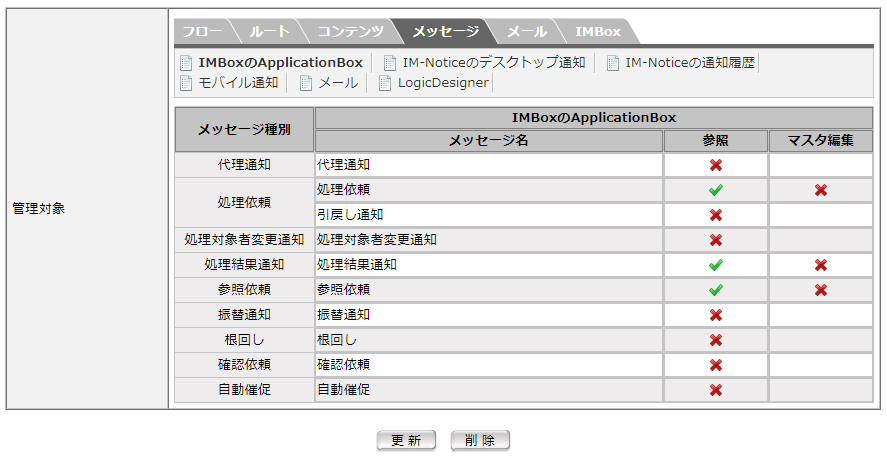Open the モバイル通知 link
Image resolution: width=887 pixels, height=461 pixels.
[x=238, y=83]
